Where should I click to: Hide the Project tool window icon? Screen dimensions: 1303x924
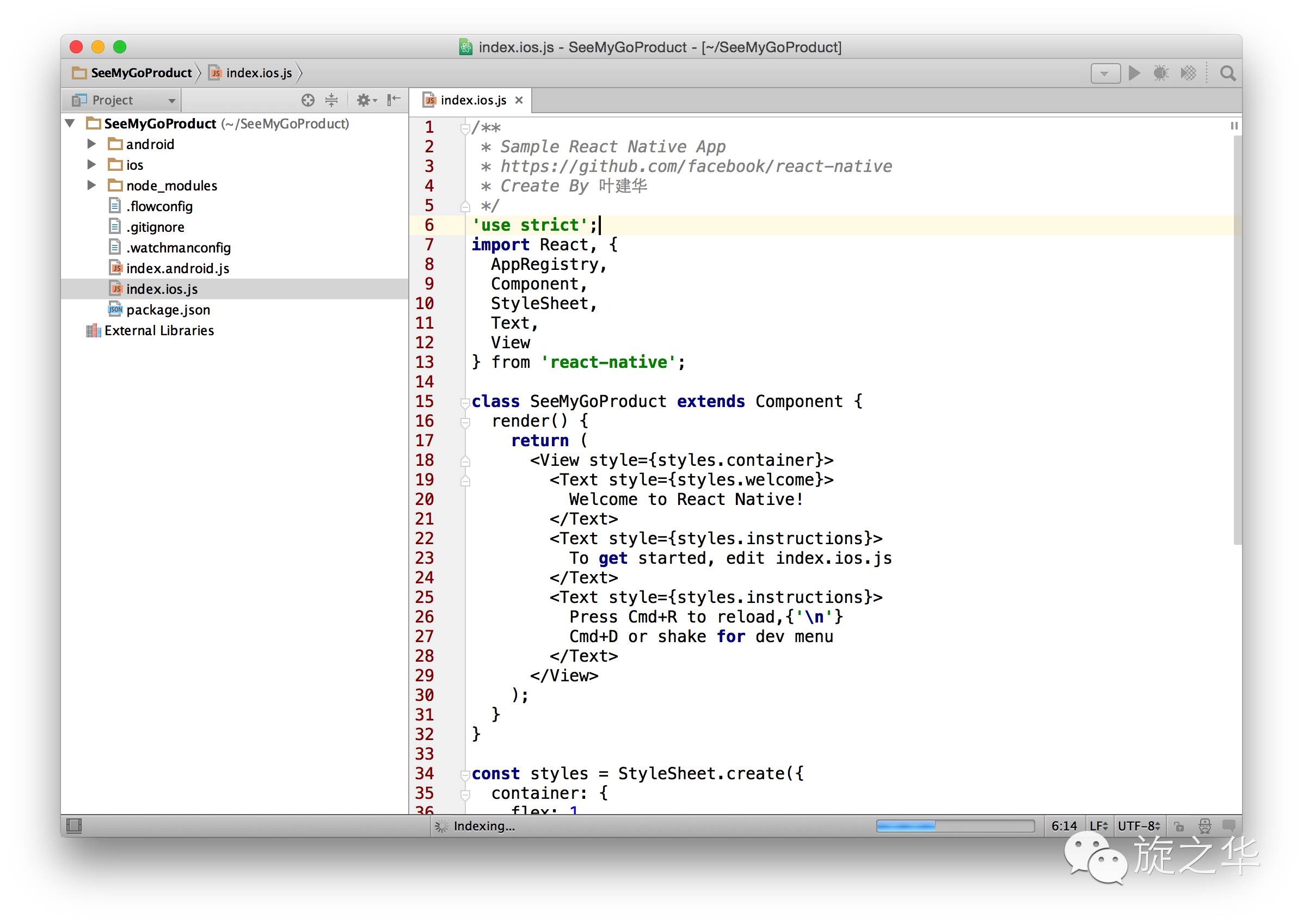(394, 100)
